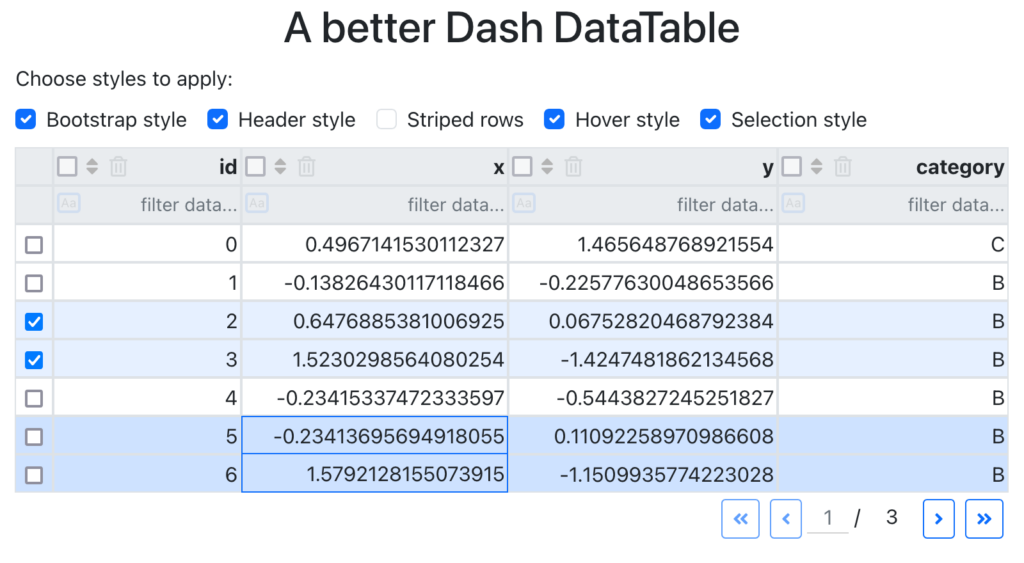The image size is (1024, 563).
Task: Jump to the last page
Action: click(x=984, y=519)
